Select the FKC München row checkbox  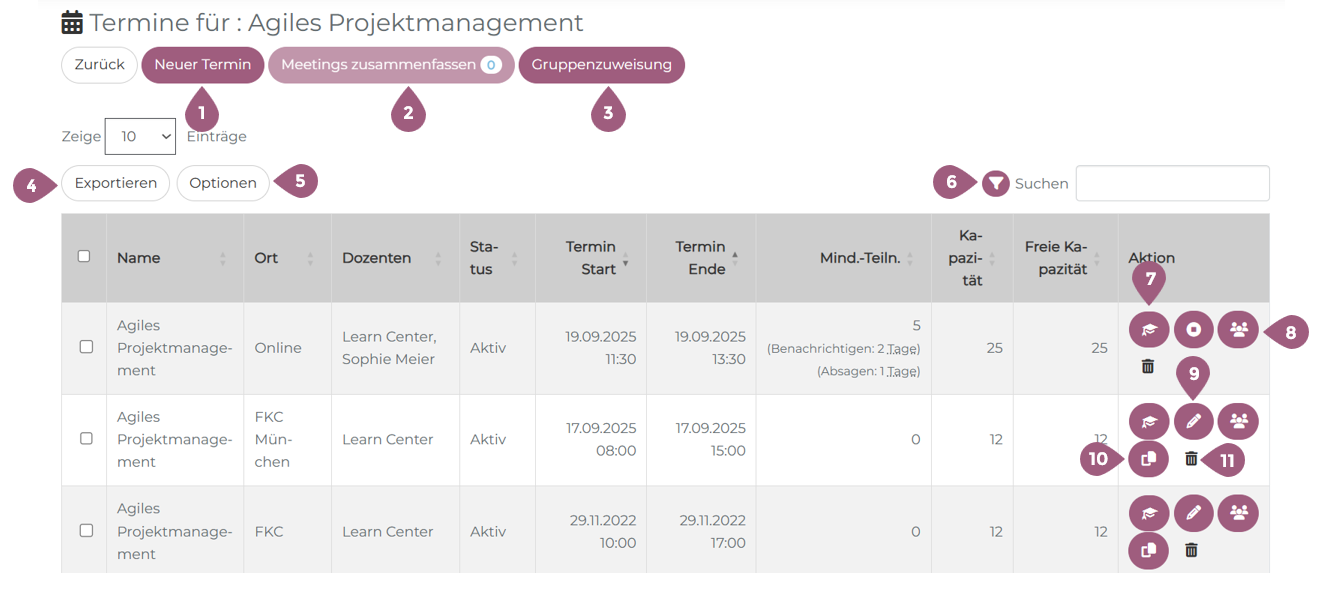pyautogui.click(x=86, y=439)
